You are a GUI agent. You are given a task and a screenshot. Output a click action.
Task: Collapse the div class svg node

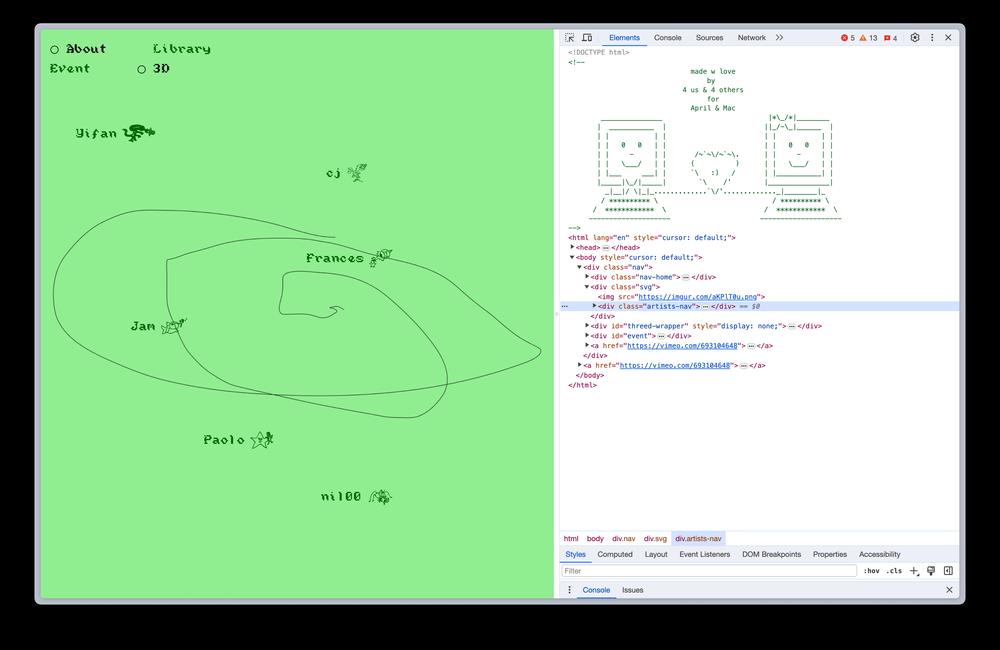tap(587, 286)
